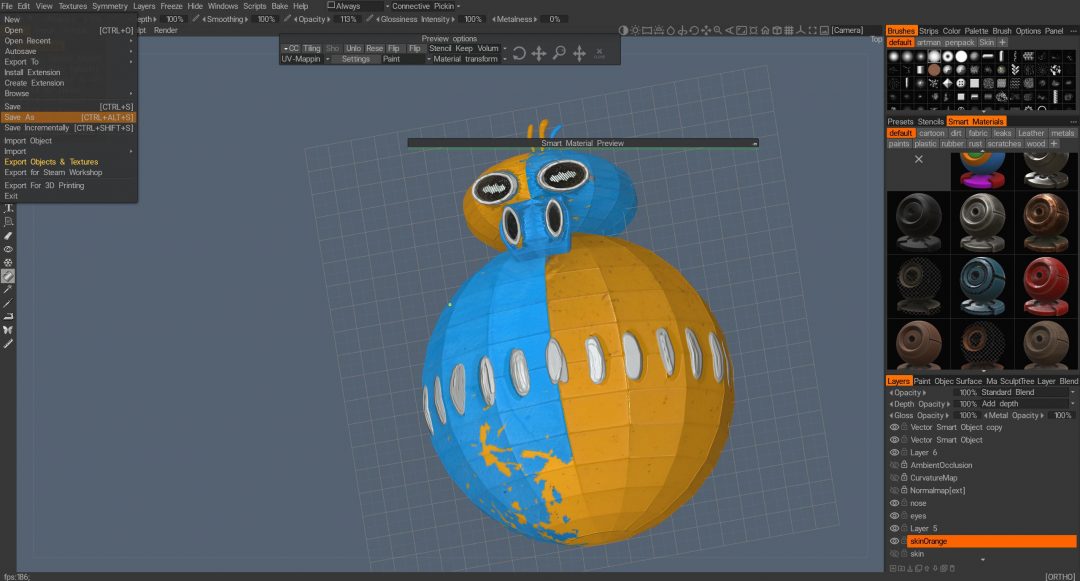This screenshot has height=581, width=1080.
Task: Click the navigation zoom icon in camera toolbar
Action: 718,30
